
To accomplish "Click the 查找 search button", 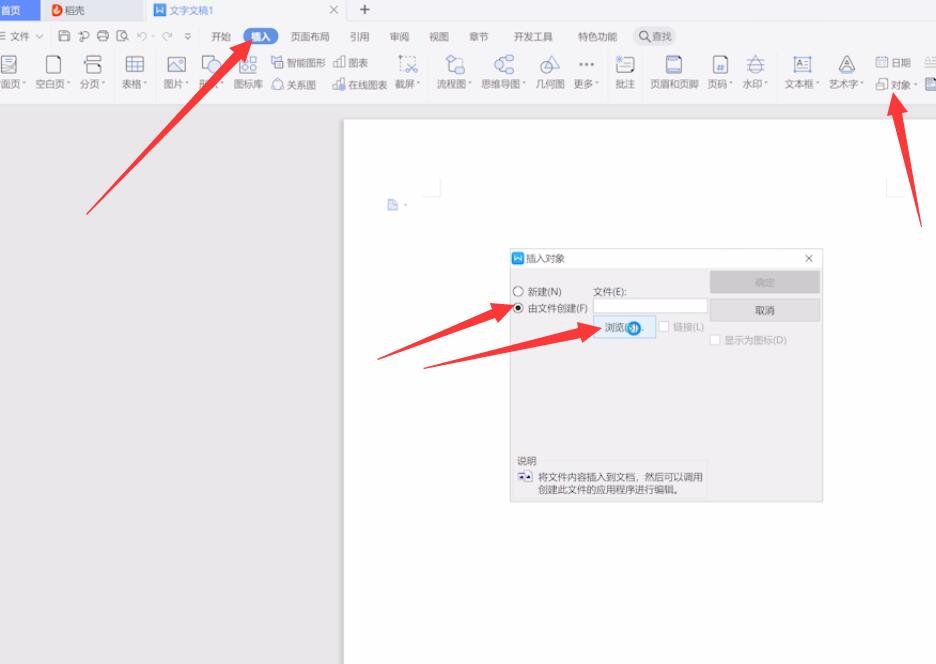I will (655, 36).
